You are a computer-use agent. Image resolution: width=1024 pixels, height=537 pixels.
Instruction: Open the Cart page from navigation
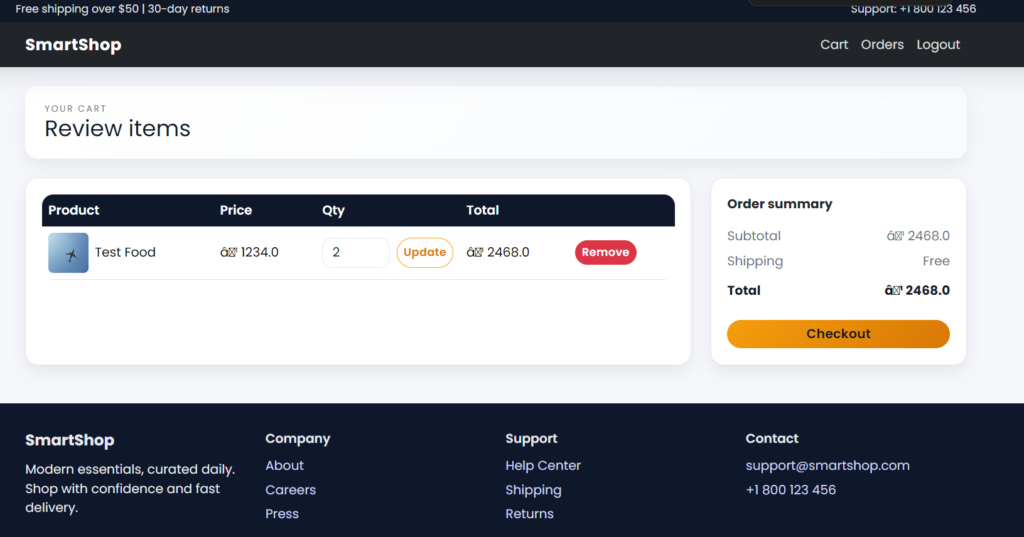[834, 44]
